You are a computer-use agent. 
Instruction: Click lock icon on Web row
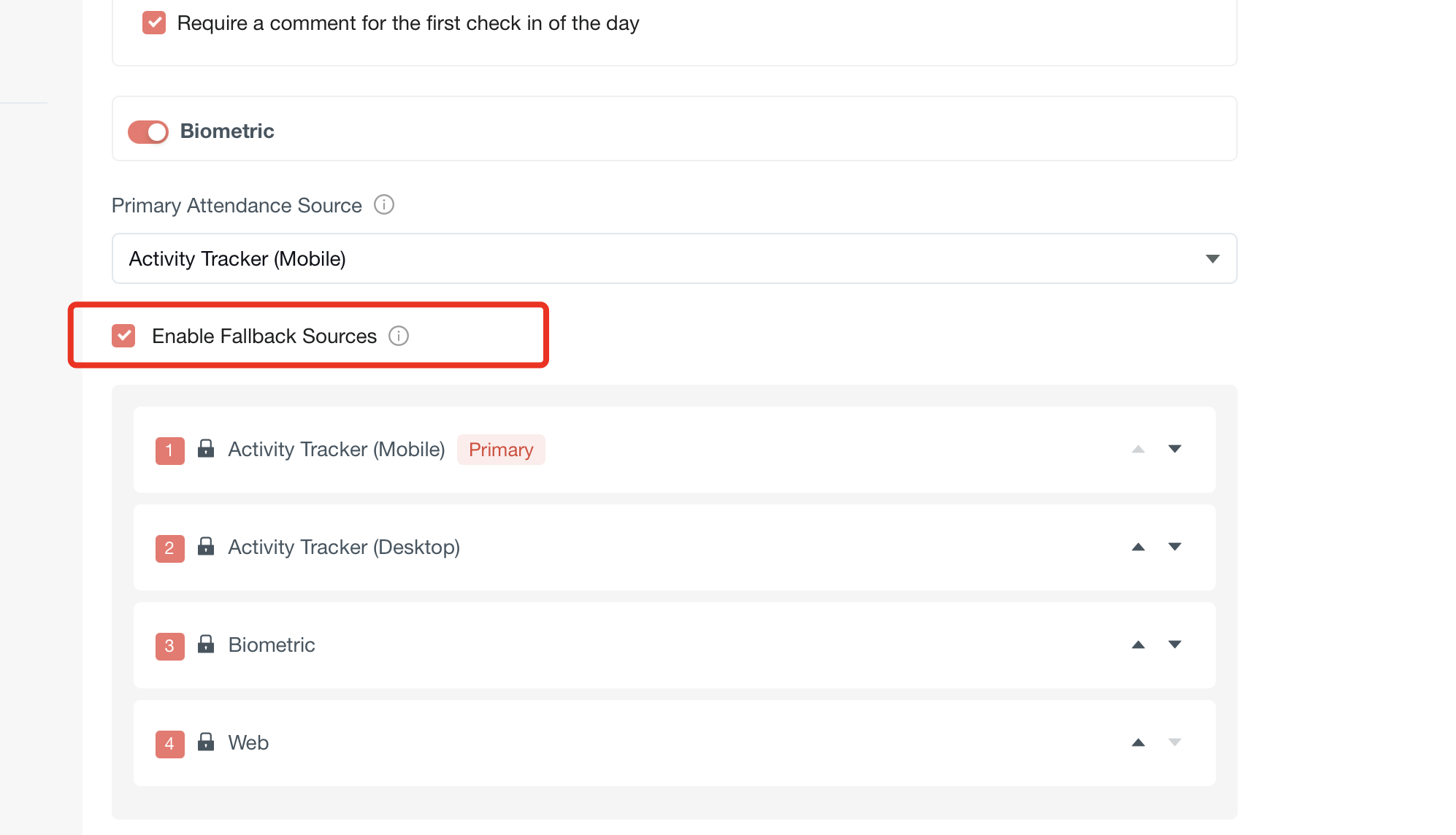click(x=206, y=742)
